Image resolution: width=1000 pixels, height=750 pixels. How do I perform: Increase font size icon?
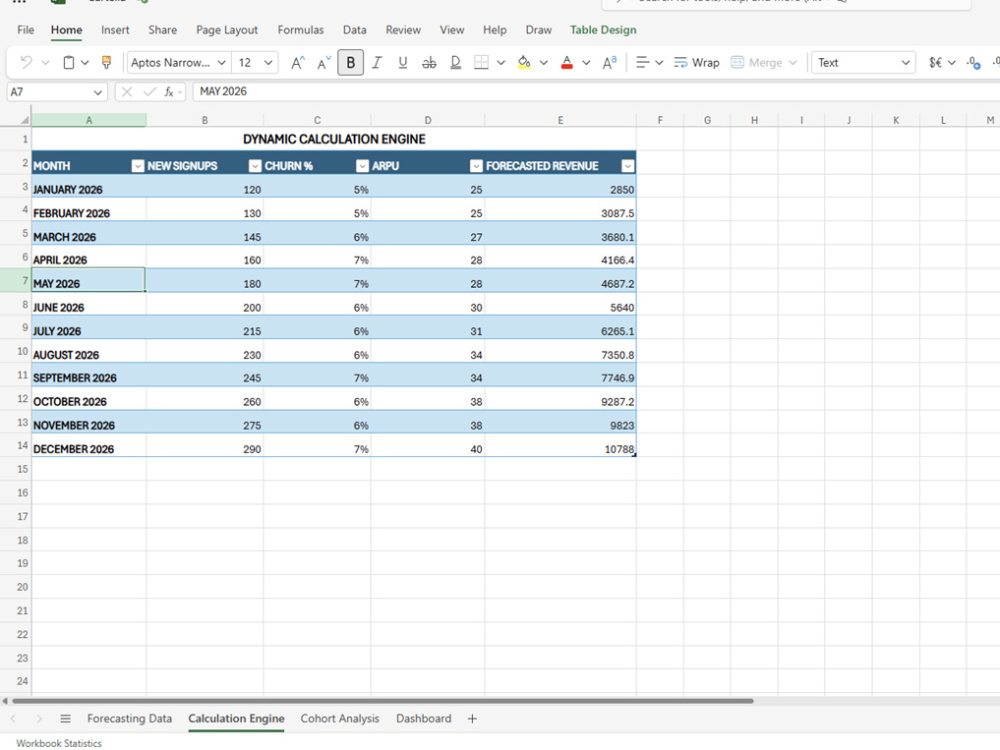[298, 62]
